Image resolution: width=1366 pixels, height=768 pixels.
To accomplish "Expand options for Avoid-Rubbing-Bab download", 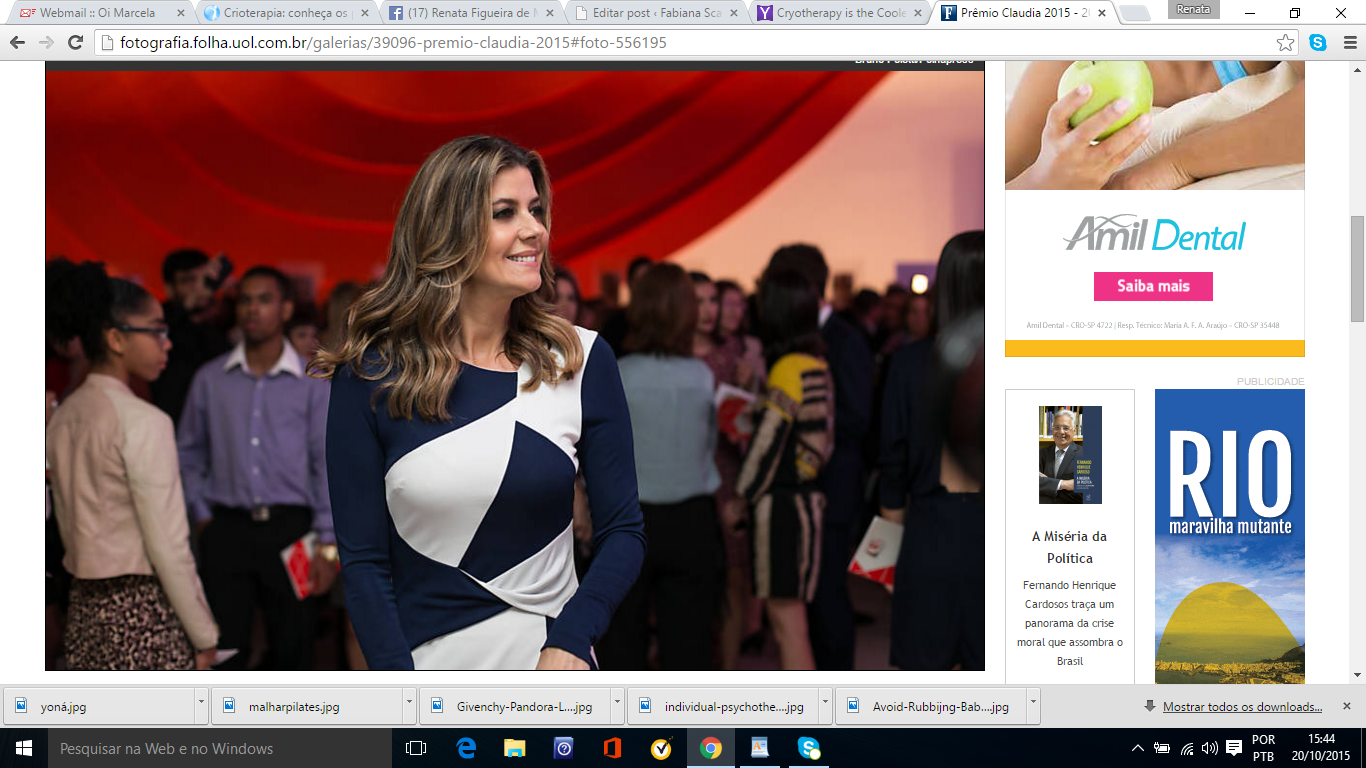I will 1034,706.
